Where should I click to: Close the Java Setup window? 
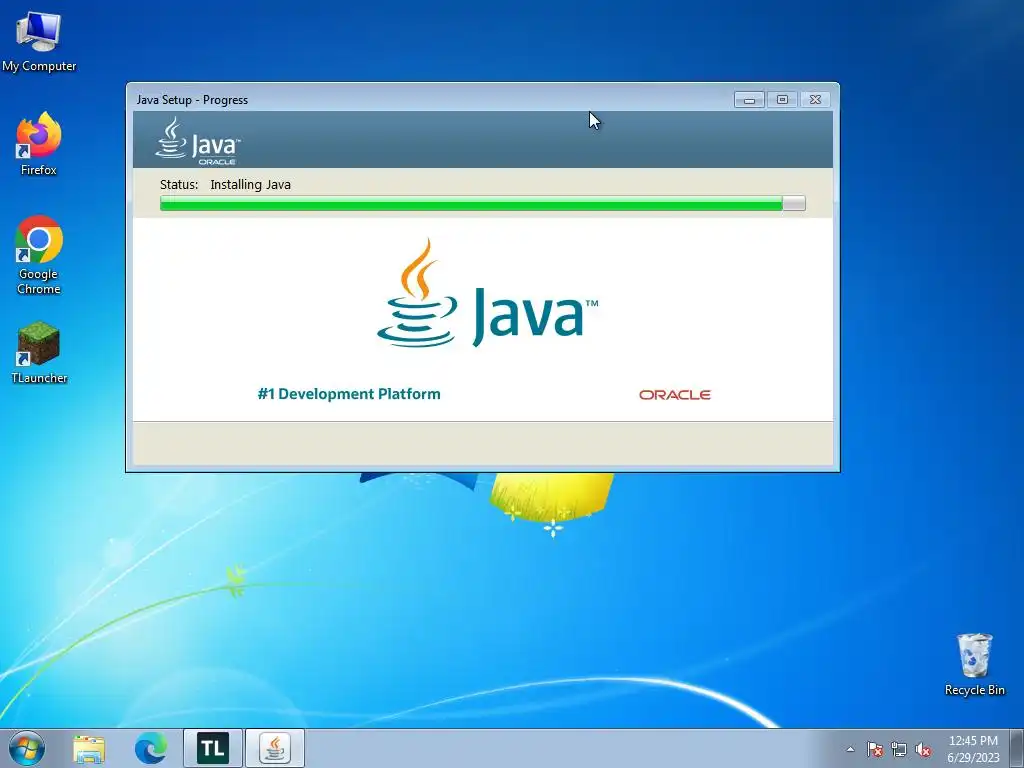pos(815,99)
